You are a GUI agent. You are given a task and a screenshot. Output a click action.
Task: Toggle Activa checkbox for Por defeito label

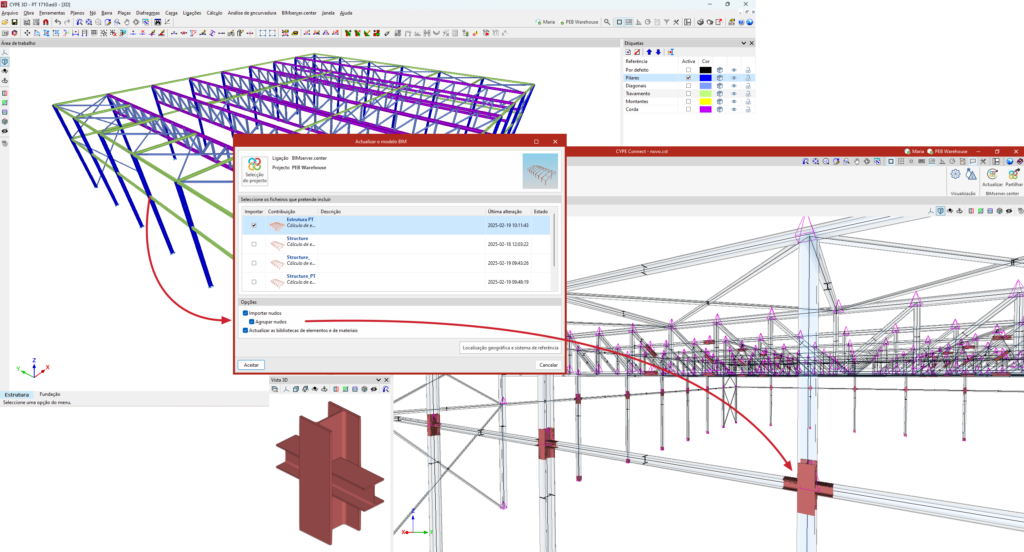[688, 70]
